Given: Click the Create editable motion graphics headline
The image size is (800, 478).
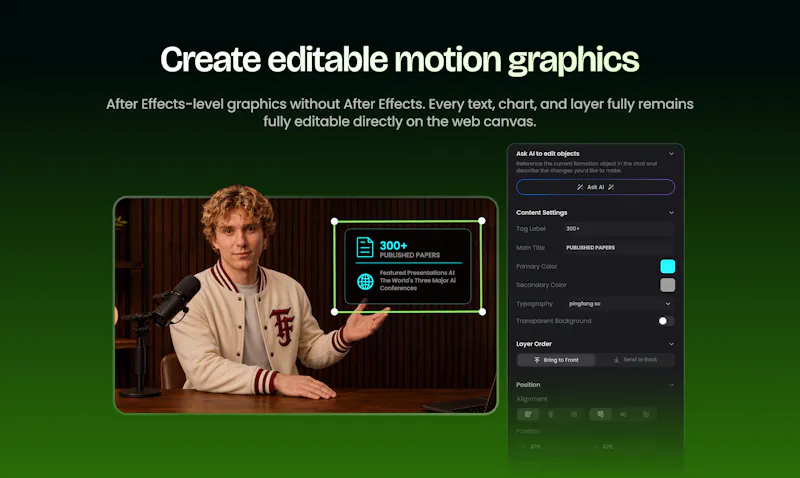Looking at the screenshot, I should coord(399,60).
